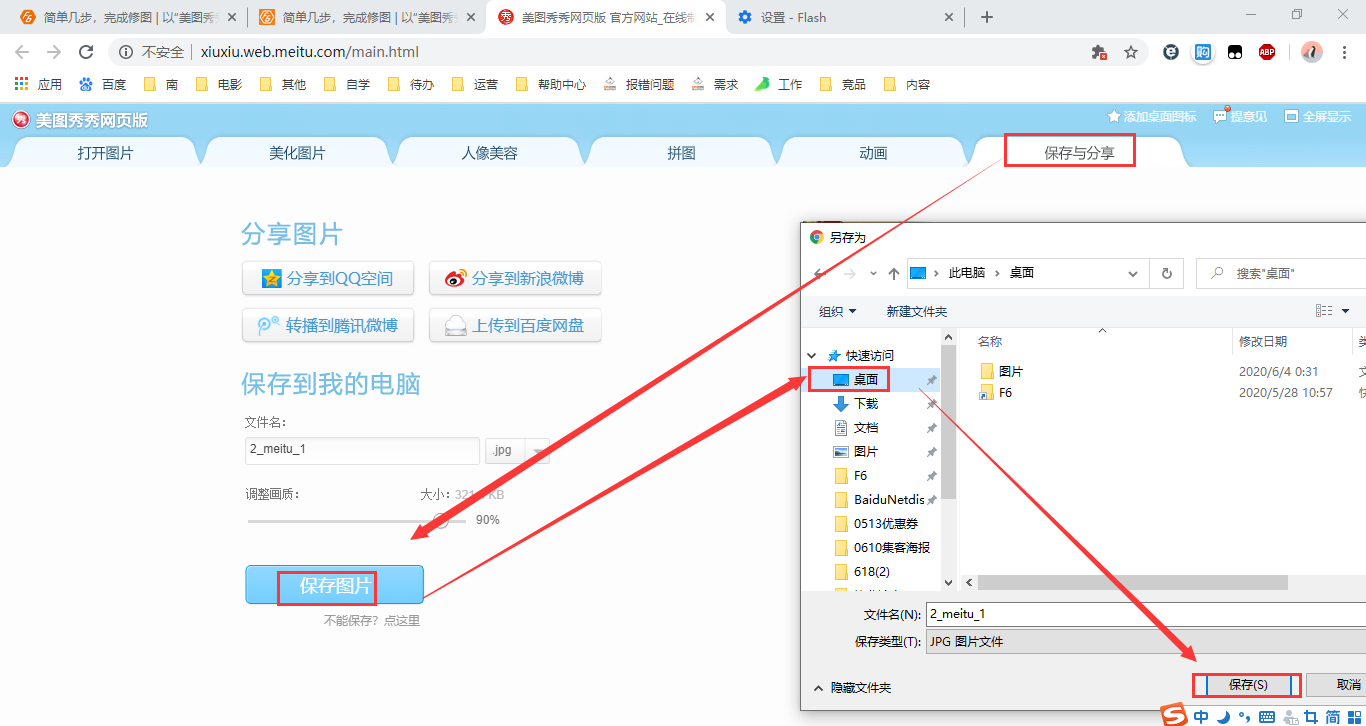Select the 拼图 tab

[x=681, y=153]
